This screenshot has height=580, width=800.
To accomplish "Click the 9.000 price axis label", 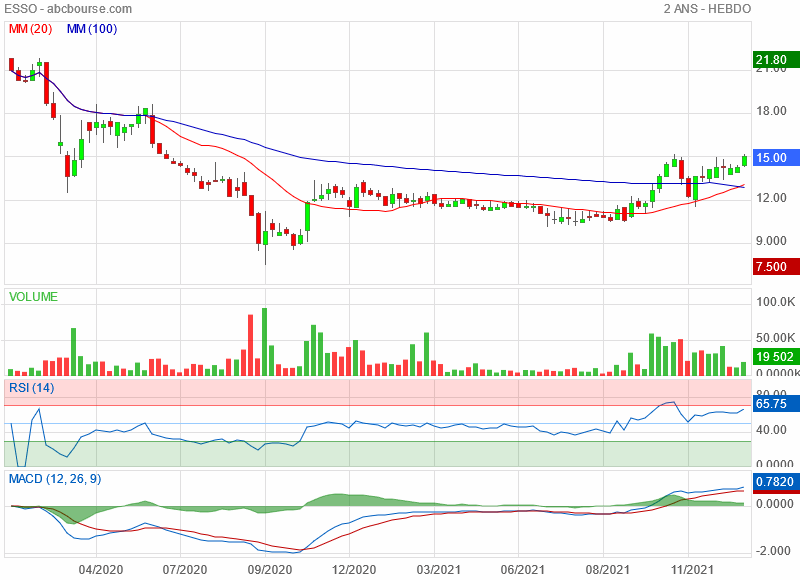I will 771,241.
